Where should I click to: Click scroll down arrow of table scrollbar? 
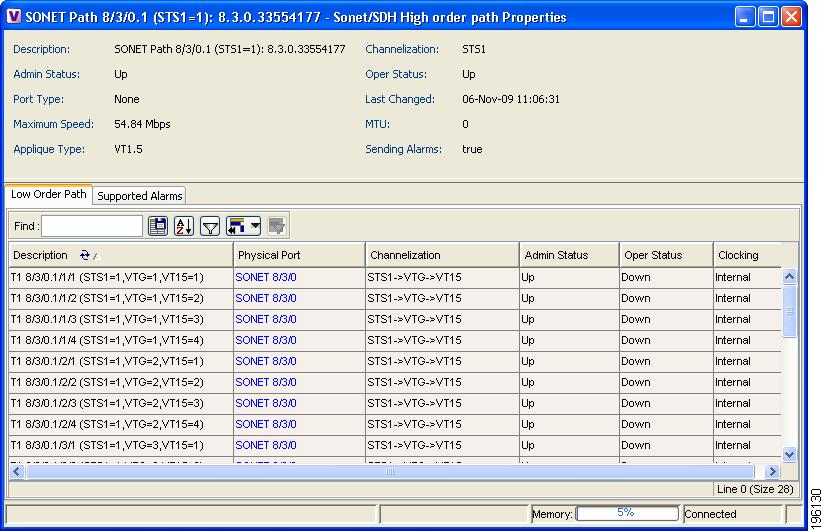pos(789,454)
